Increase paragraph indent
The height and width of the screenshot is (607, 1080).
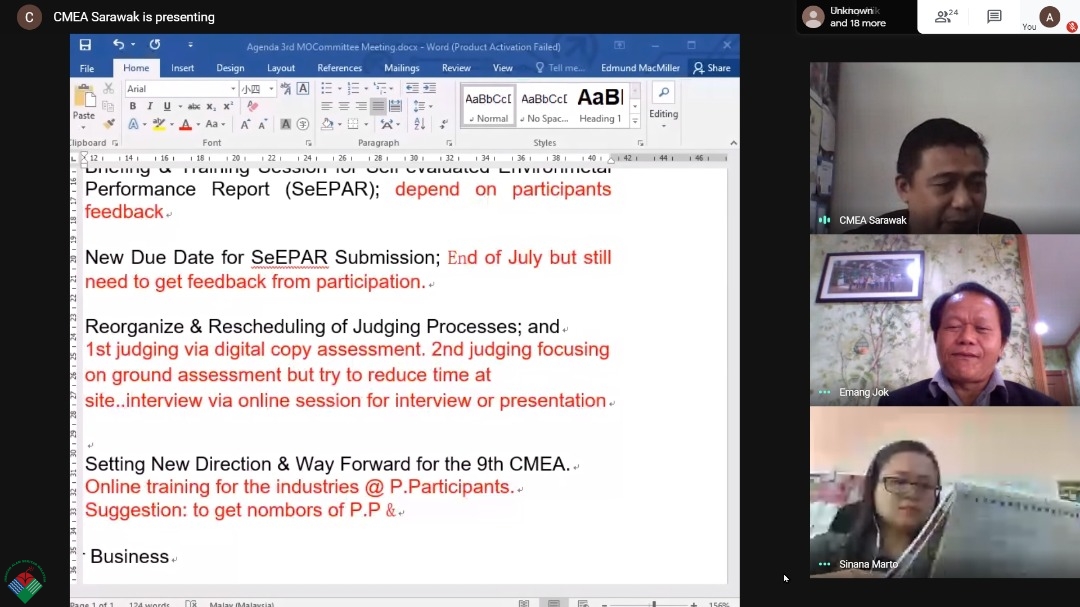point(429,89)
